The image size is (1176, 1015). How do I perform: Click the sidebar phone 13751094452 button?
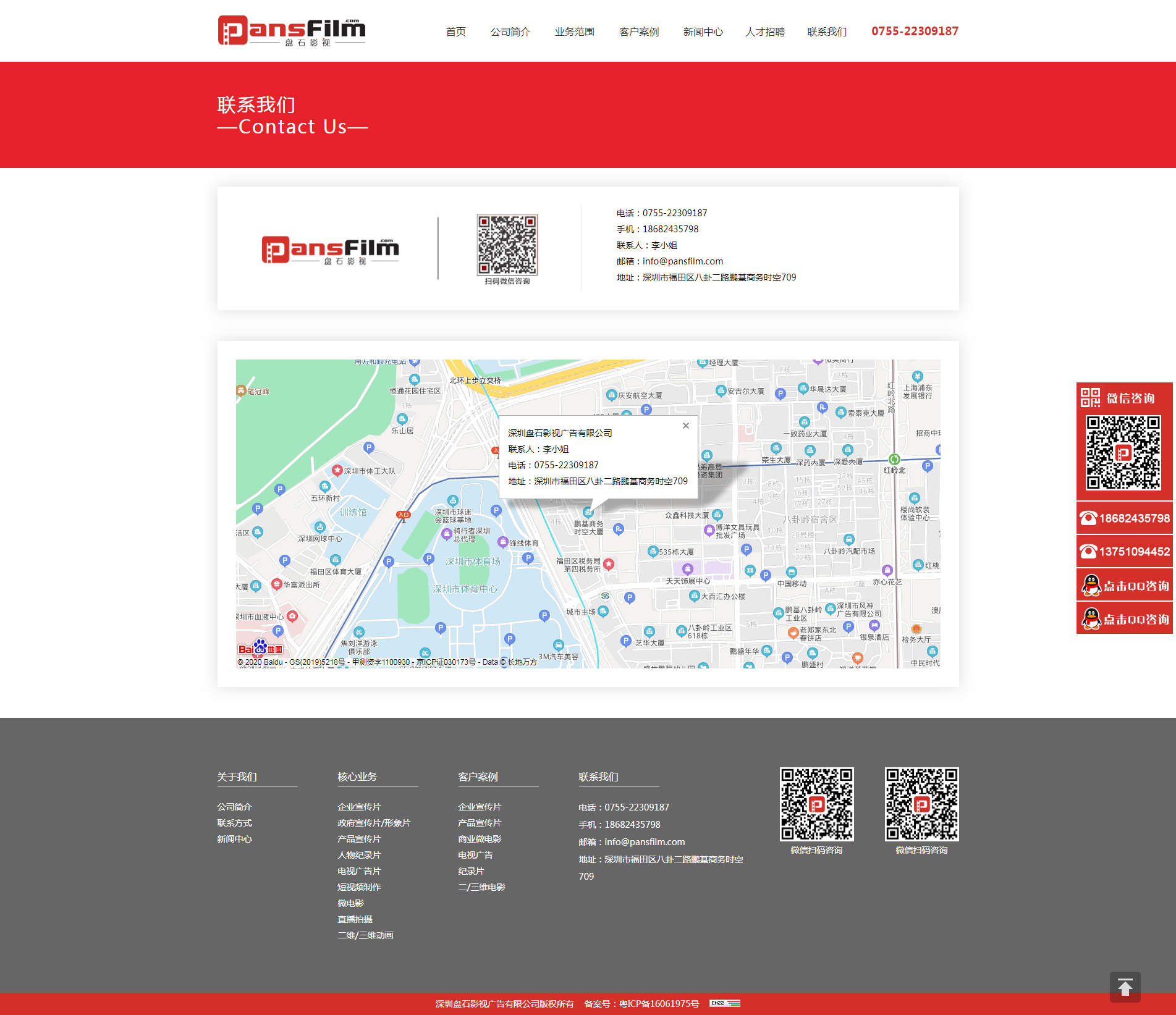[x=1125, y=552]
